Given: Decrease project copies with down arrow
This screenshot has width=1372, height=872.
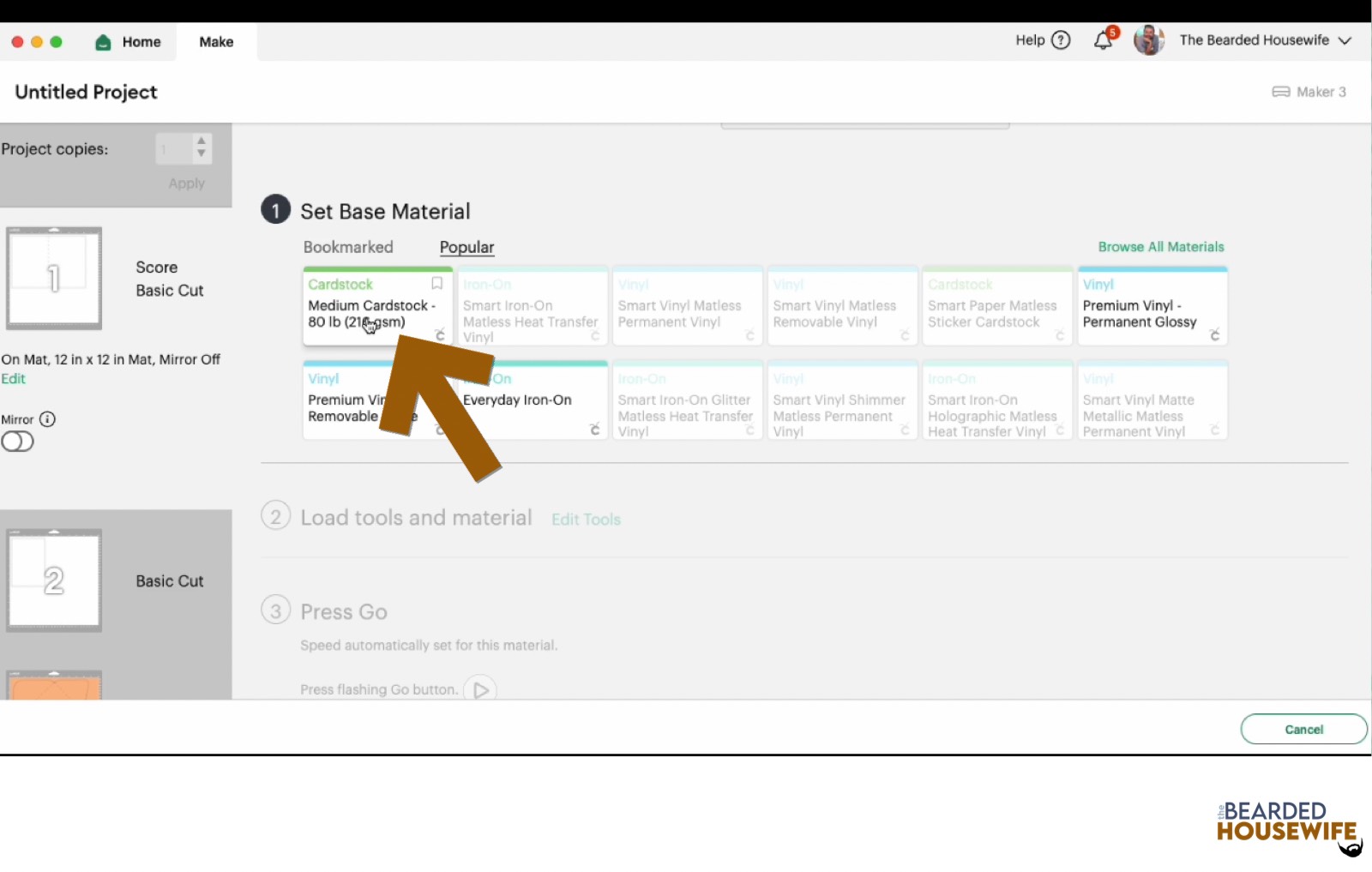Looking at the screenshot, I should tap(201, 154).
